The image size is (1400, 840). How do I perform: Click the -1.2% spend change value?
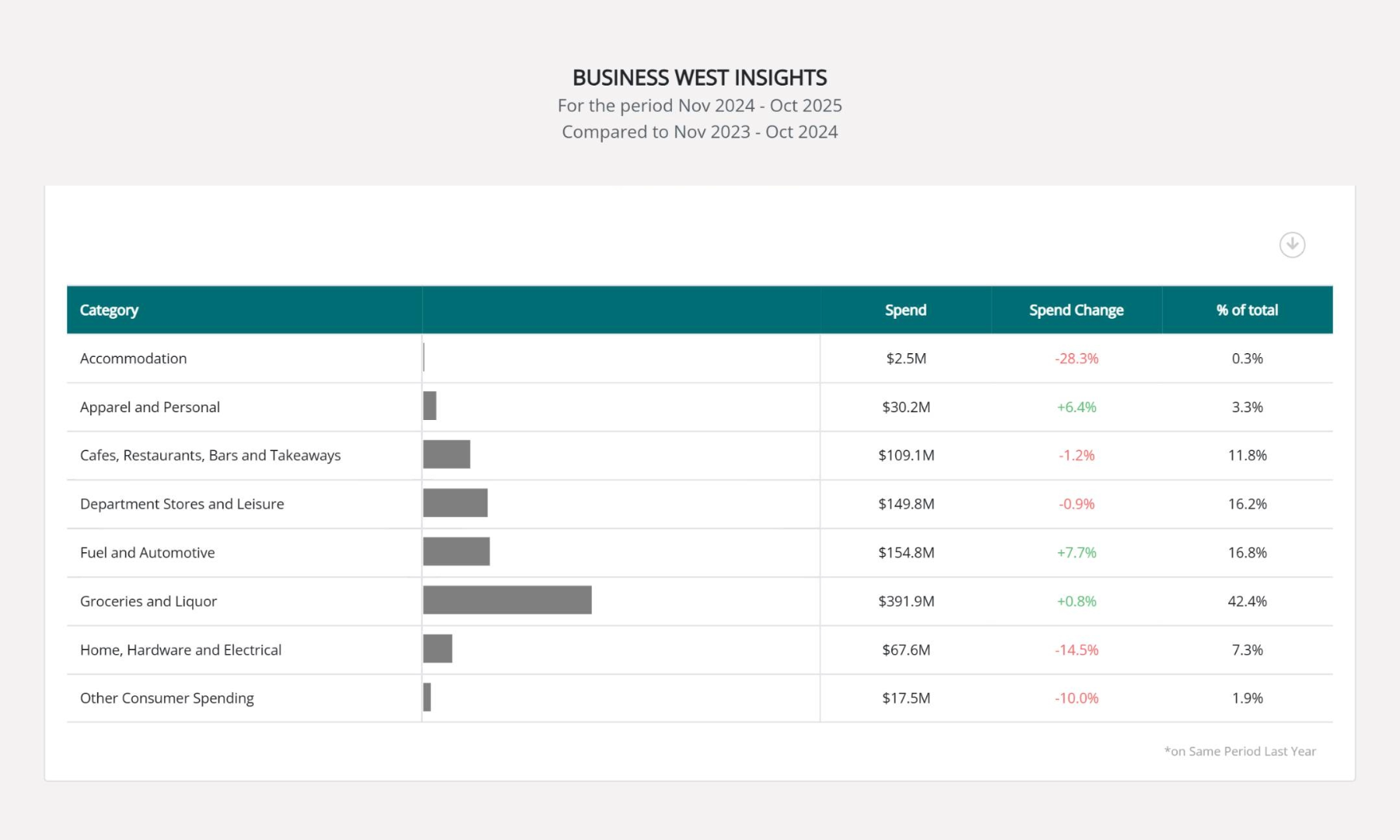(x=1076, y=455)
